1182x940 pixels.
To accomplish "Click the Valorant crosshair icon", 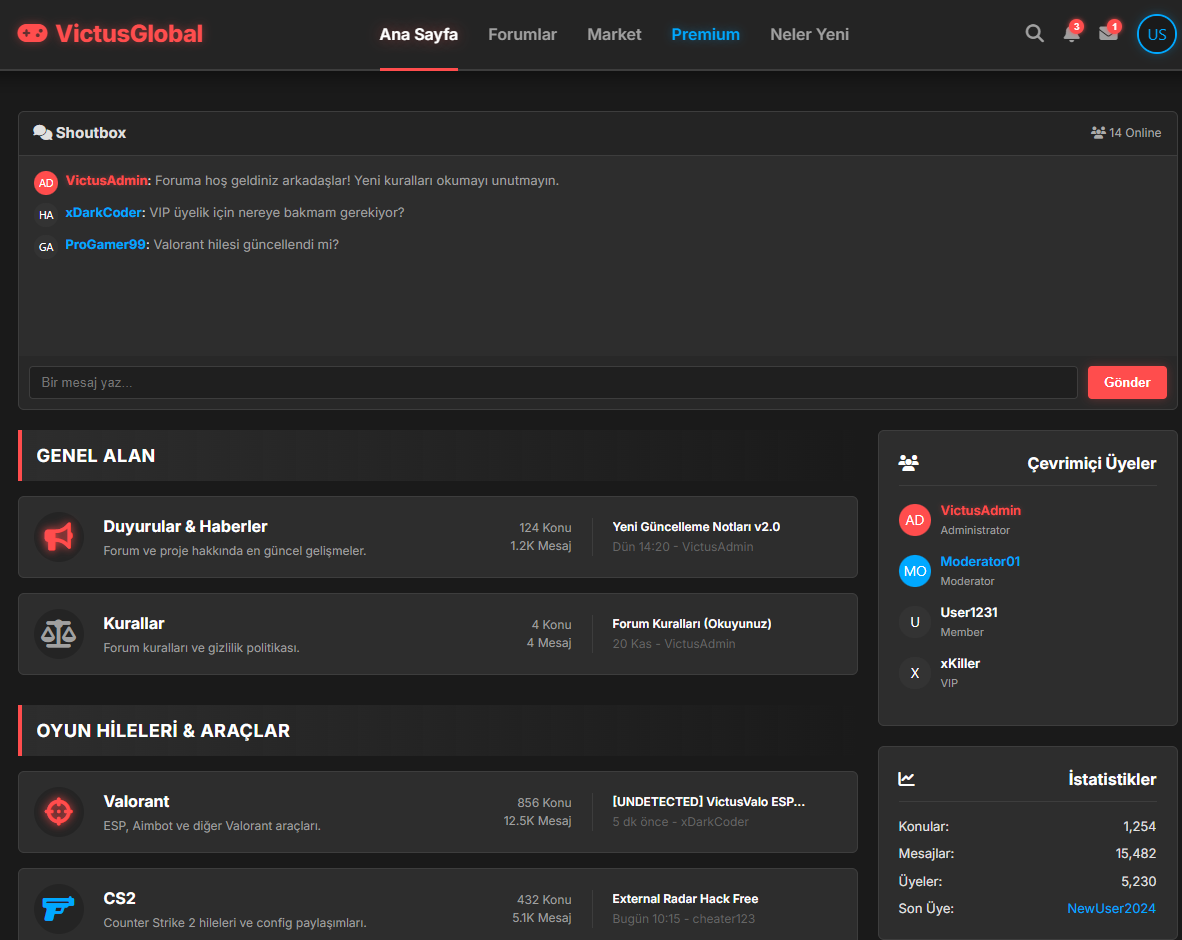I will click(x=59, y=812).
